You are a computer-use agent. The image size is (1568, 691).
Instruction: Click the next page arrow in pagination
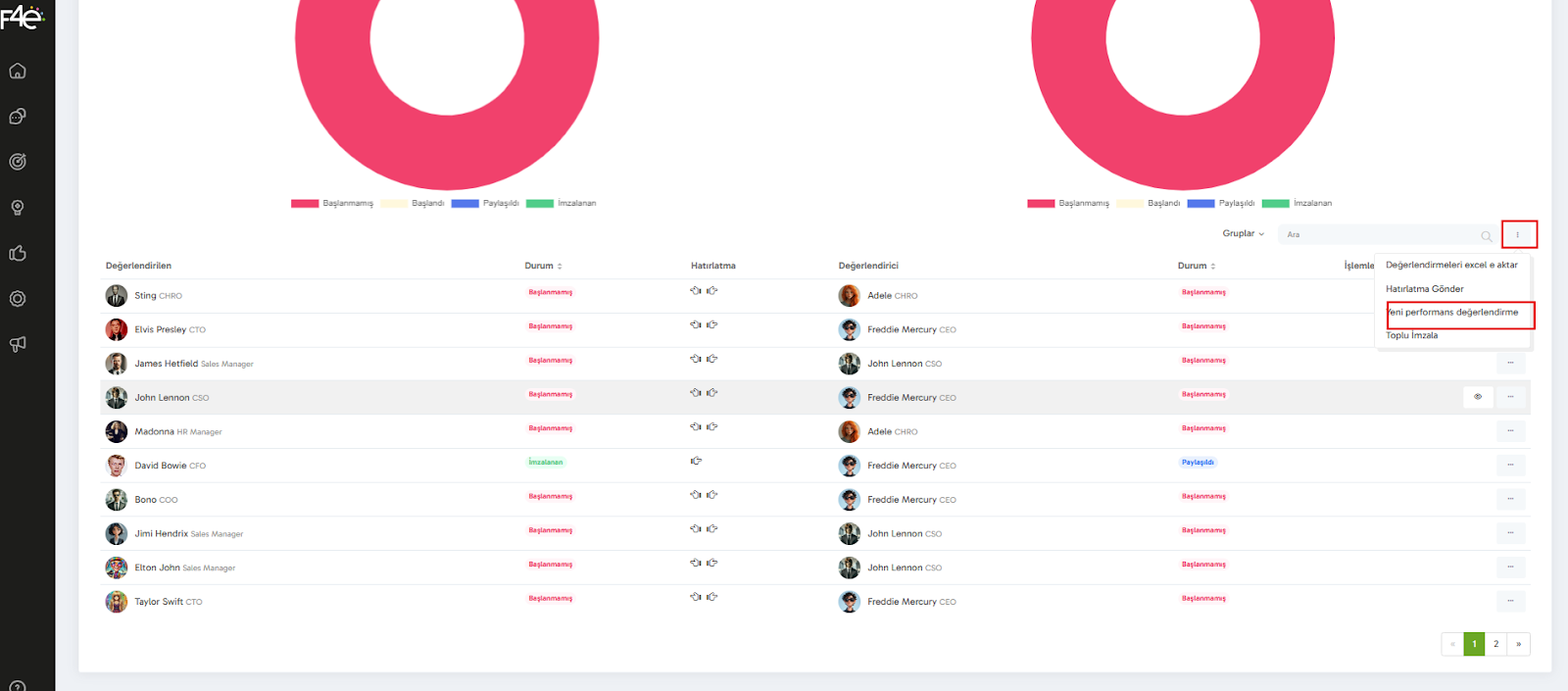tap(1518, 644)
